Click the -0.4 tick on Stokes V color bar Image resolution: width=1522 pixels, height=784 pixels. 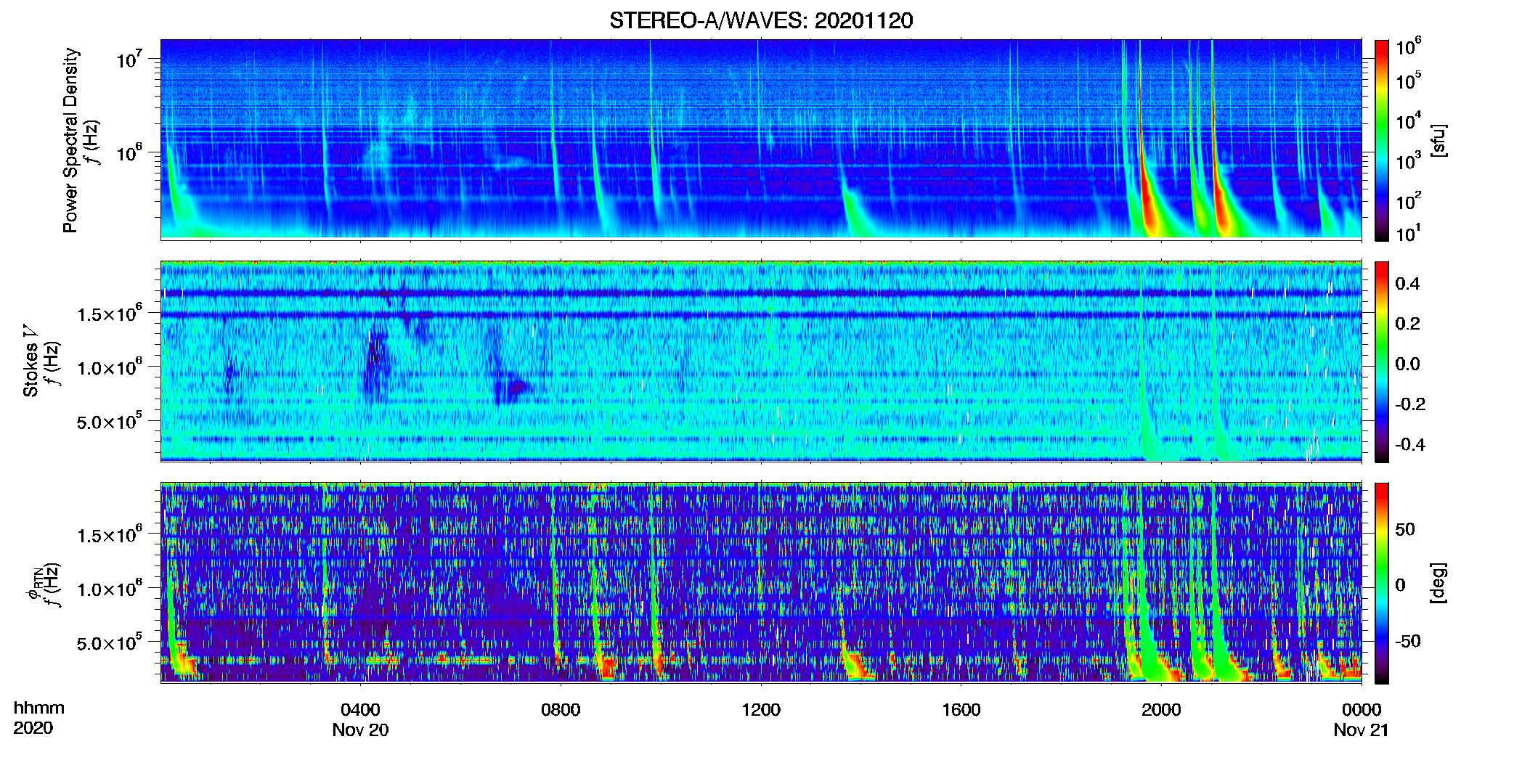pyautogui.click(x=1410, y=444)
